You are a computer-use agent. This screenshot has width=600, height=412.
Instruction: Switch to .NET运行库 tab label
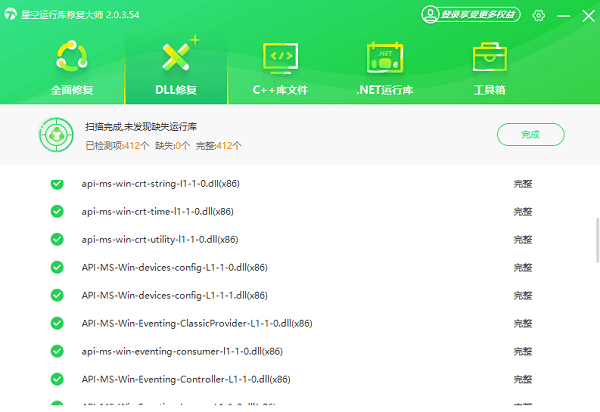pyautogui.click(x=385, y=90)
